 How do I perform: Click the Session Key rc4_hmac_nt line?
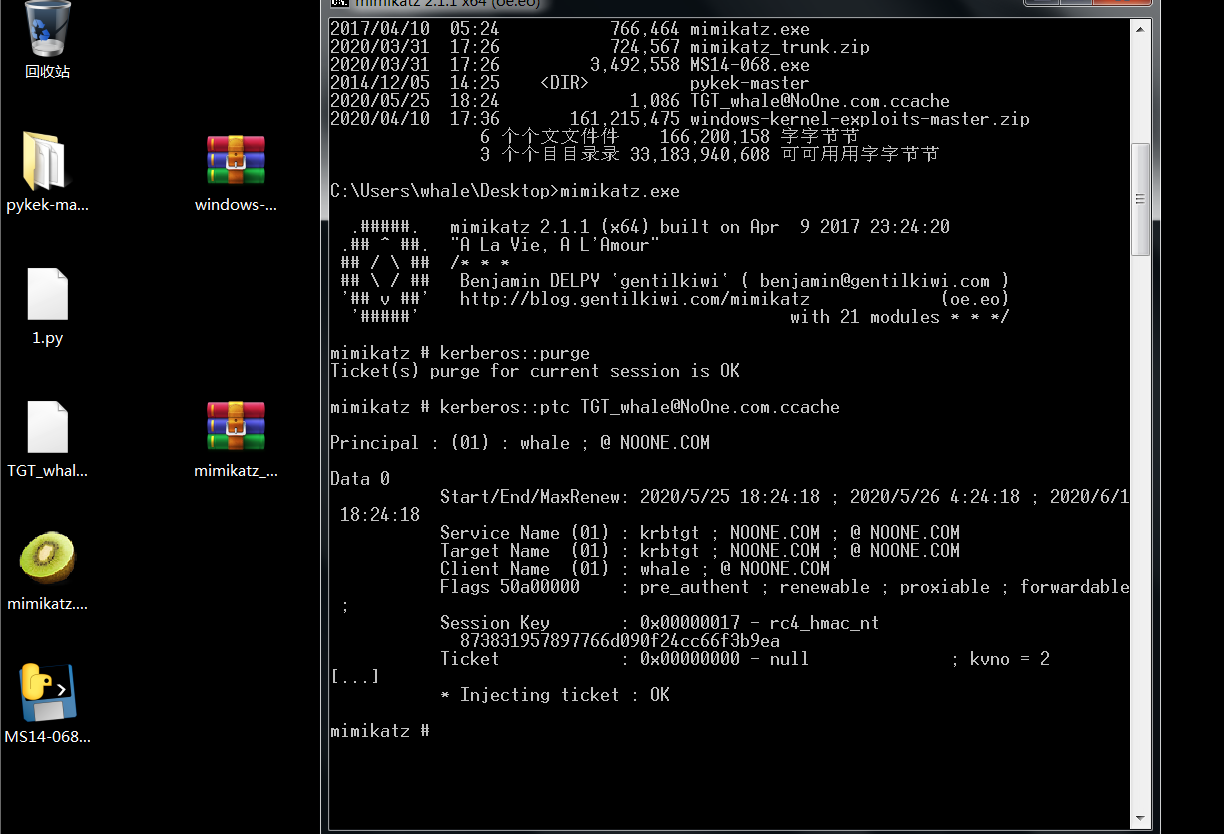660,623
